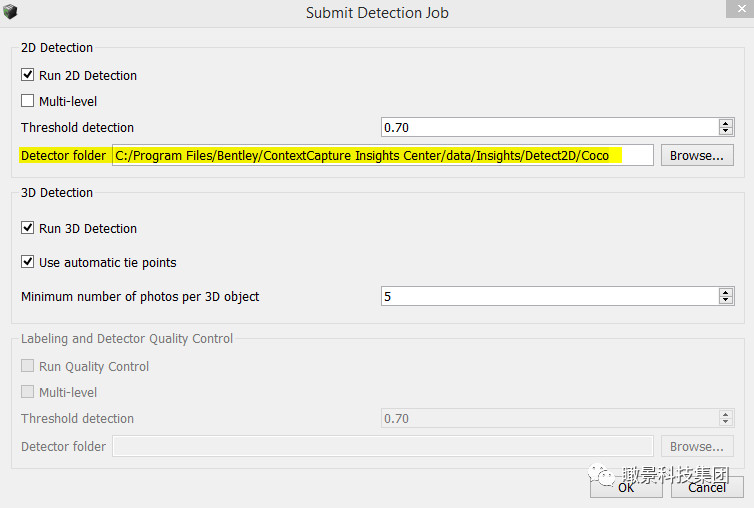The width and height of the screenshot is (754, 508).
Task: Click the Quality Control Browse button
Action: 697,446
